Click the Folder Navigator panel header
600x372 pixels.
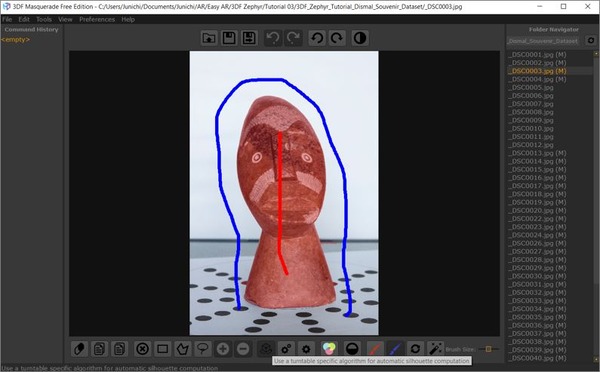[553, 29]
